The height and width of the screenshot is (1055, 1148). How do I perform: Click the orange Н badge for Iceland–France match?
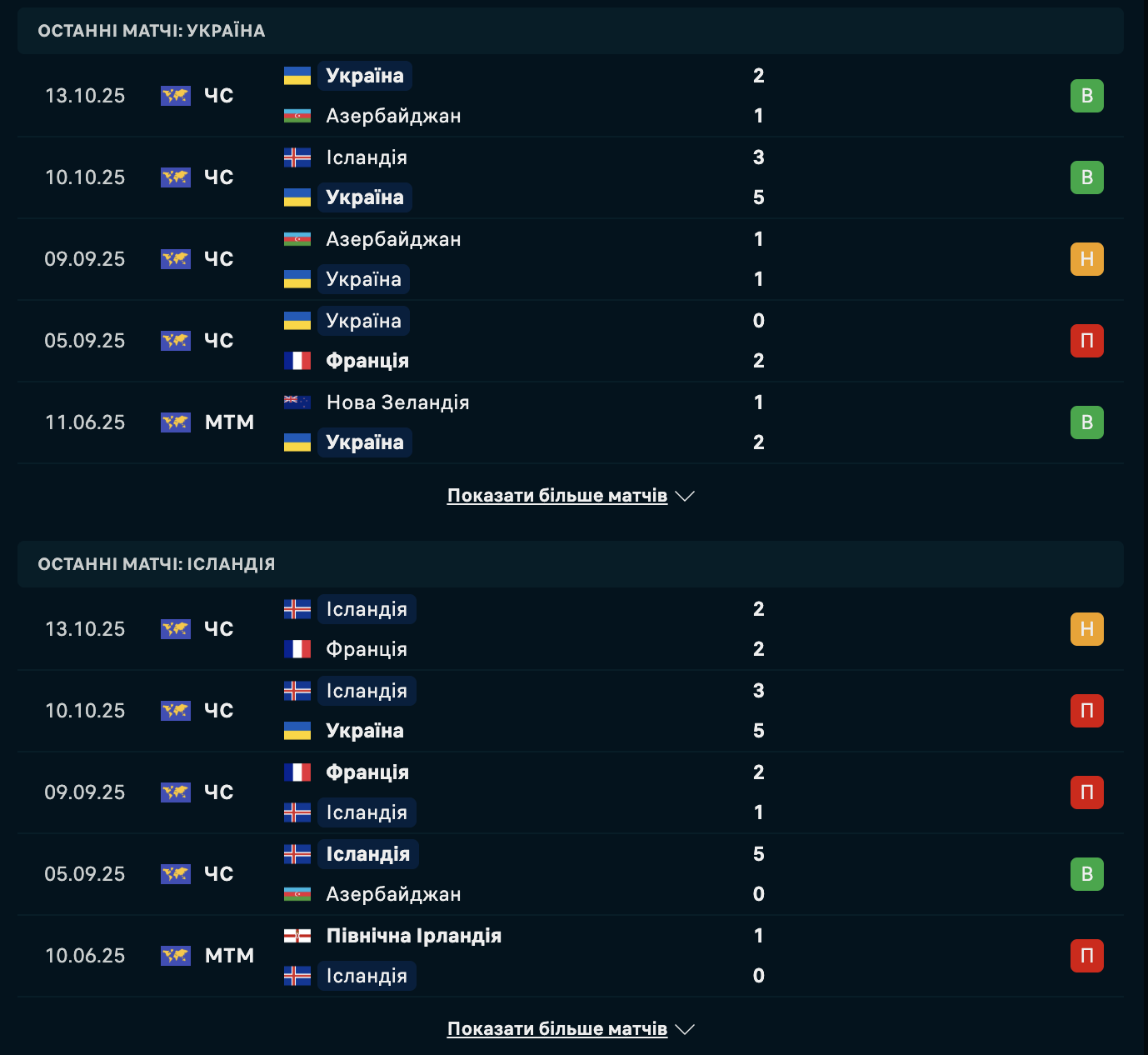pyautogui.click(x=1086, y=629)
